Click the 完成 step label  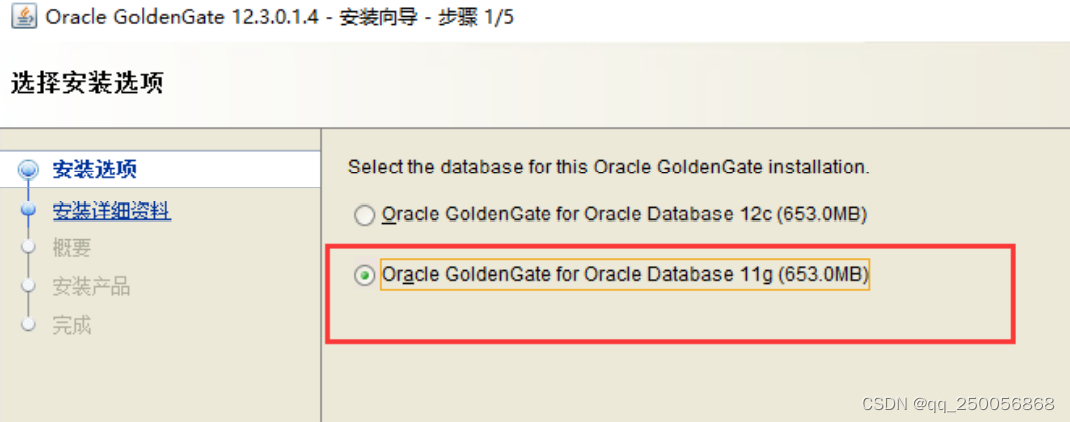tap(72, 325)
